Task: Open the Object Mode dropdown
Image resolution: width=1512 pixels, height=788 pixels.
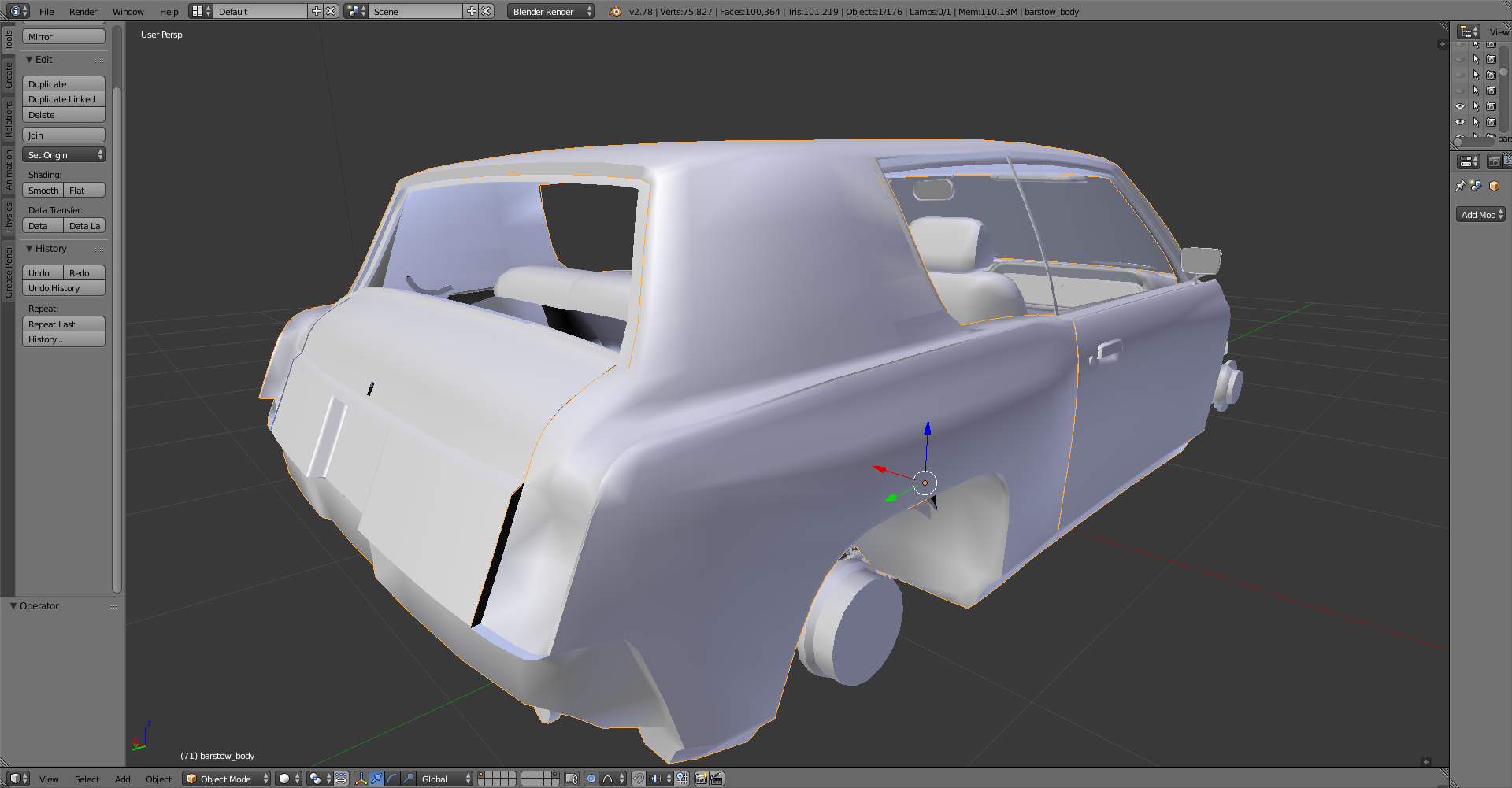Action: [226, 779]
